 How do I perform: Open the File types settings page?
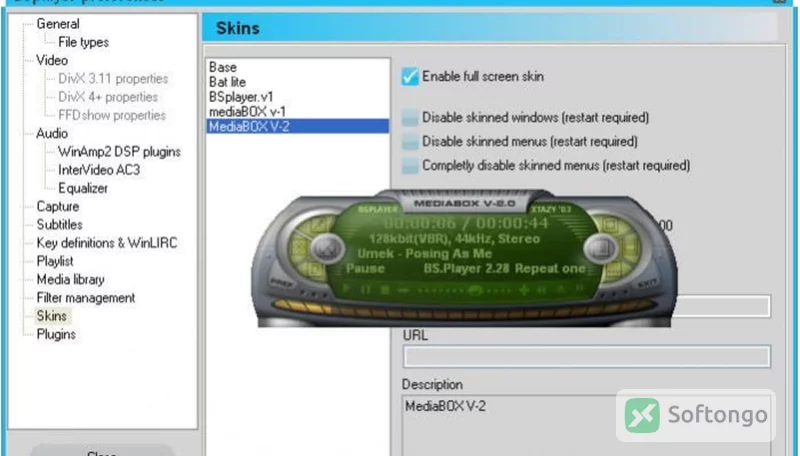click(x=83, y=42)
